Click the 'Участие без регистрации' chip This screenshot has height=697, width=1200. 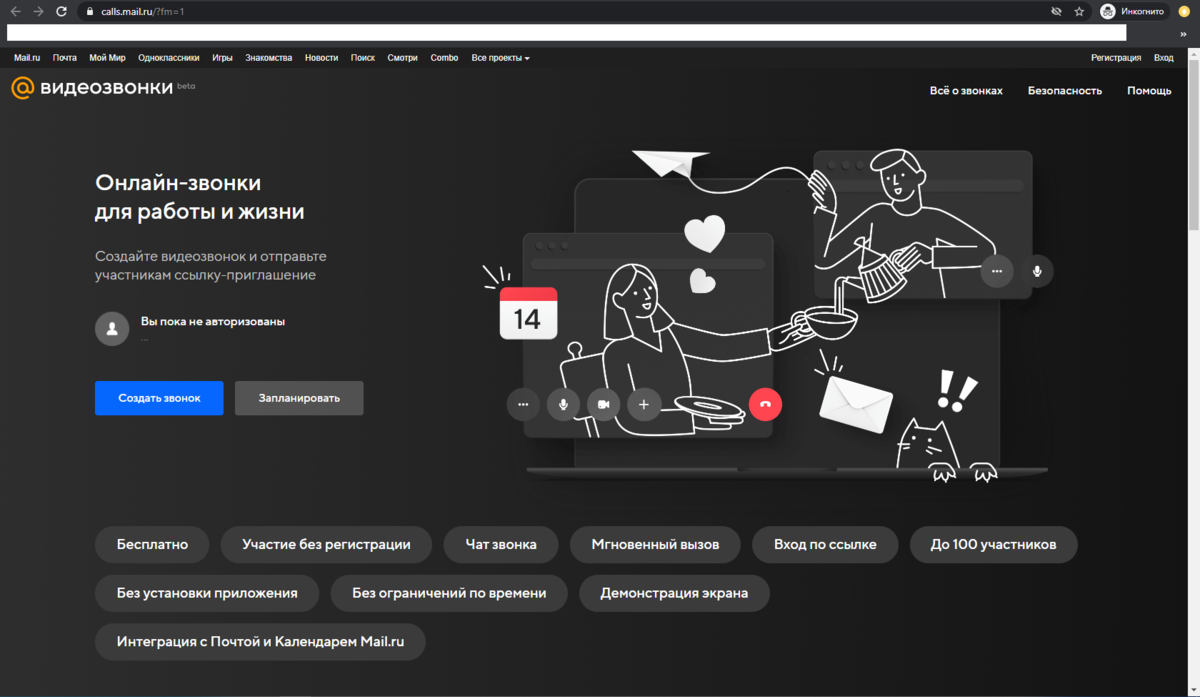[326, 544]
